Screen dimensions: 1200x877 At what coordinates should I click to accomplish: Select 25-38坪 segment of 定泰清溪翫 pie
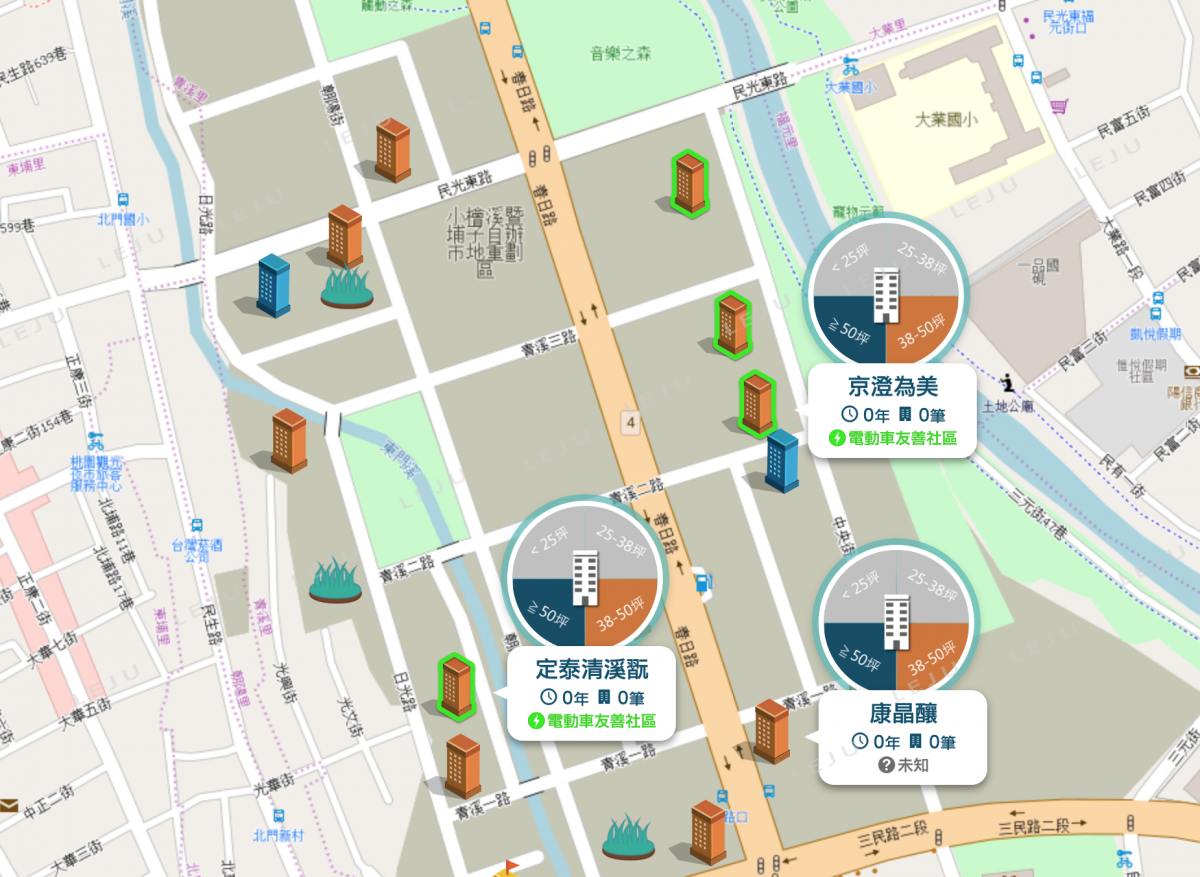coord(622,544)
